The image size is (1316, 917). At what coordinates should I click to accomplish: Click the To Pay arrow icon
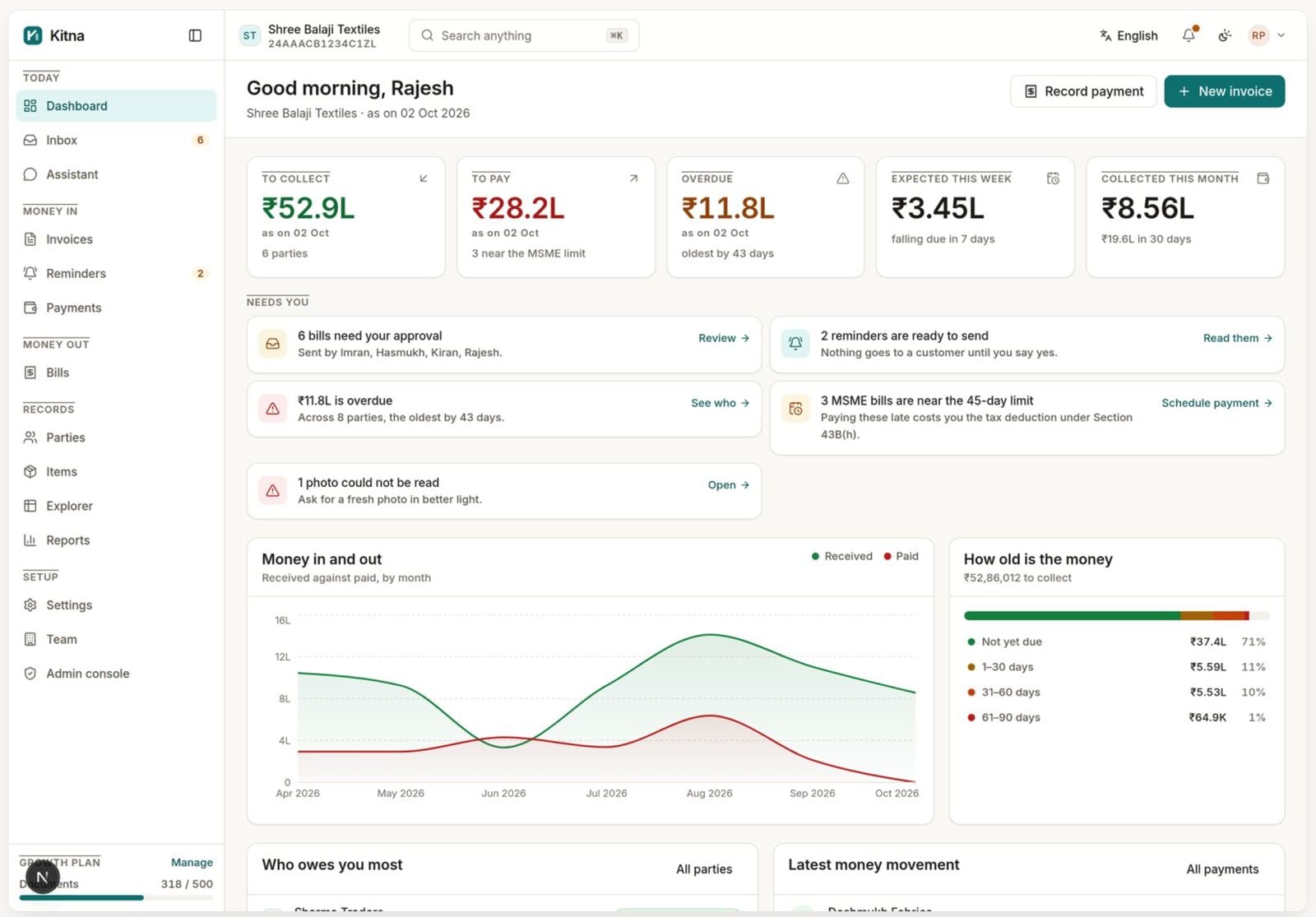point(633,178)
